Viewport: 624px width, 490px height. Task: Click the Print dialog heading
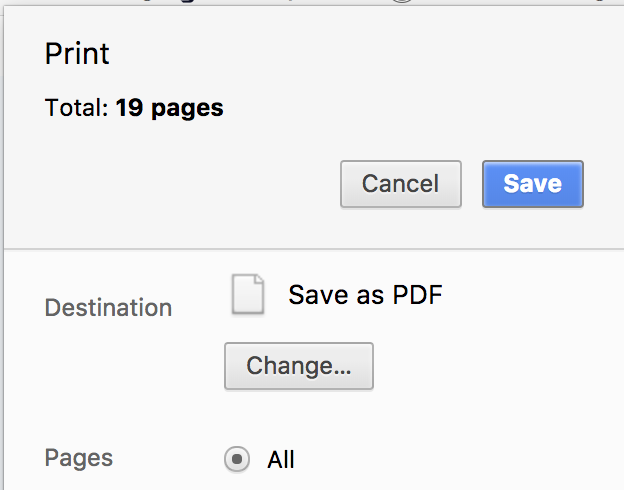(x=77, y=53)
